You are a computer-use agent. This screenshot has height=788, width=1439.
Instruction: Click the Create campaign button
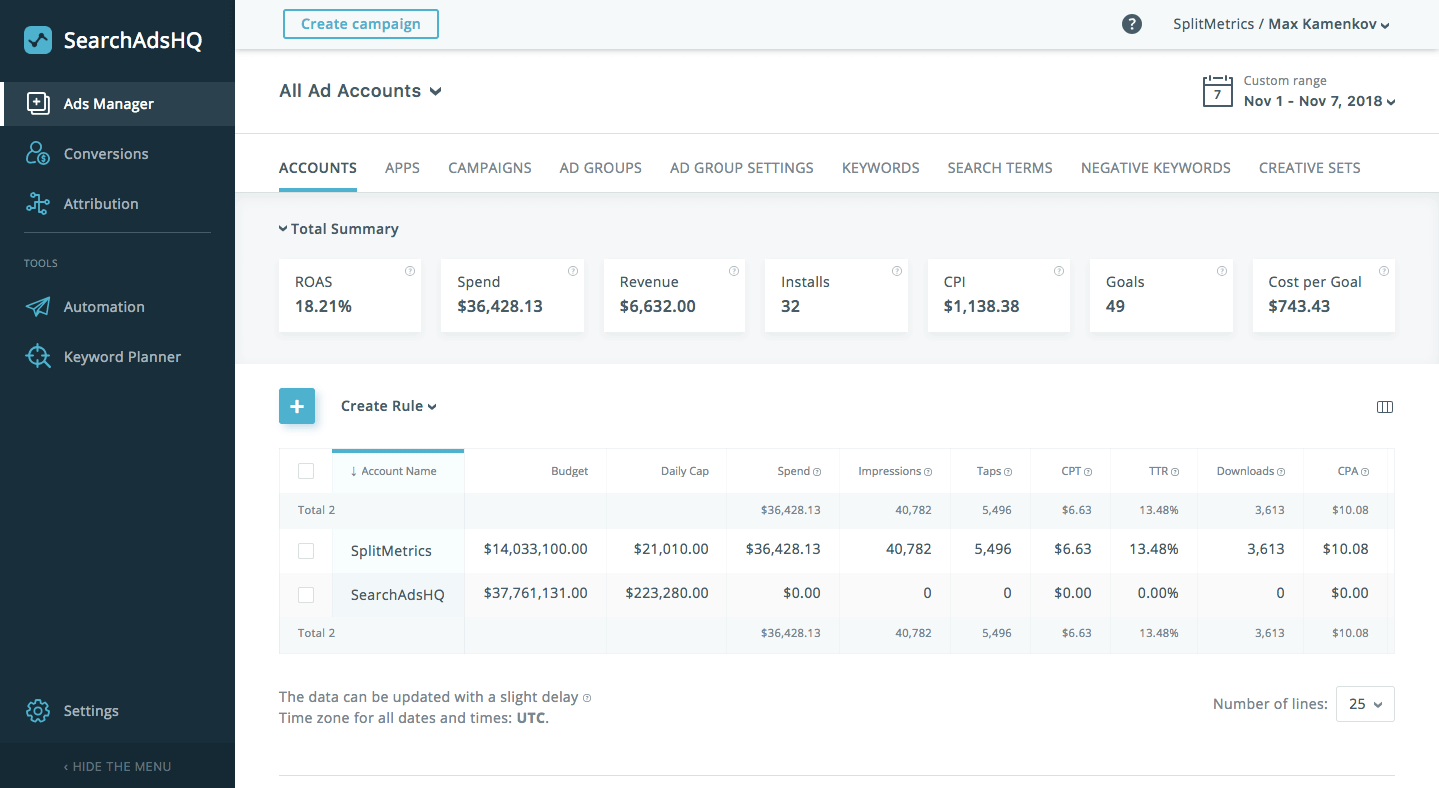click(x=360, y=24)
